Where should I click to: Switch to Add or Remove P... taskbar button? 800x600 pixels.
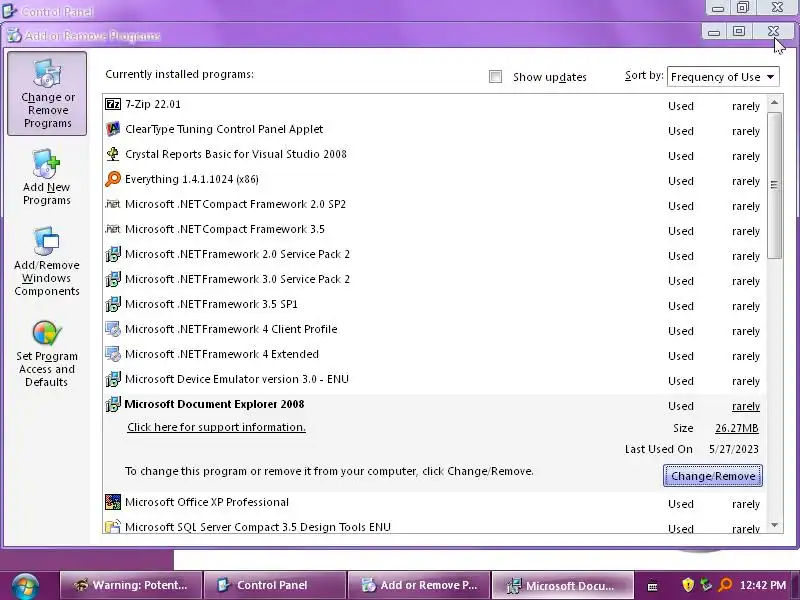pyautogui.click(x=419, y=585)
